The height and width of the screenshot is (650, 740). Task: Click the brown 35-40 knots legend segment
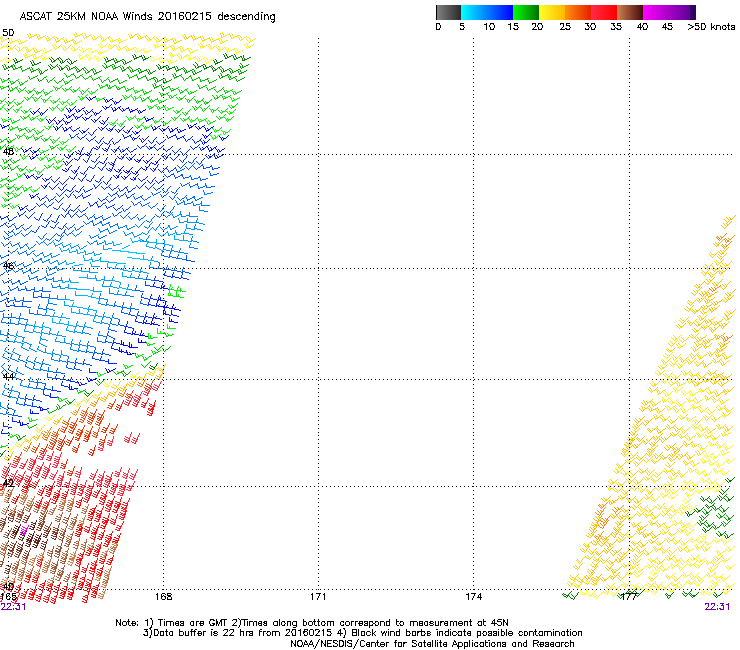tap(630, 12)
